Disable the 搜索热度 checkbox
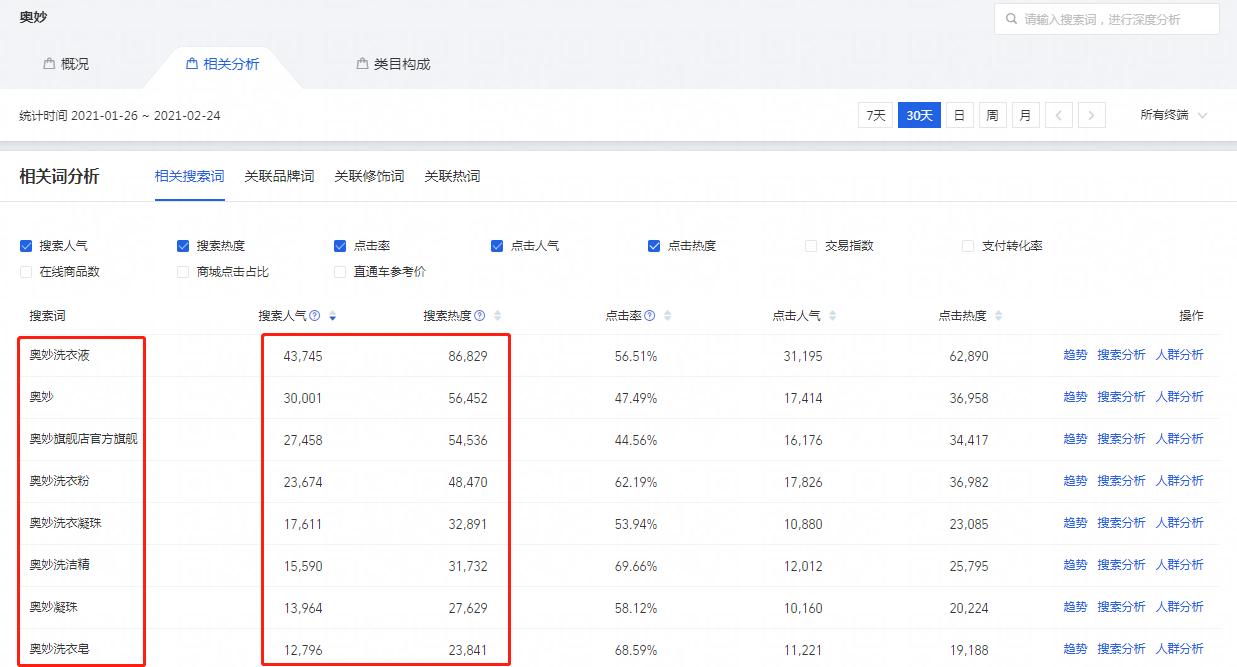 pyautogui.click(x=183, y=245)
